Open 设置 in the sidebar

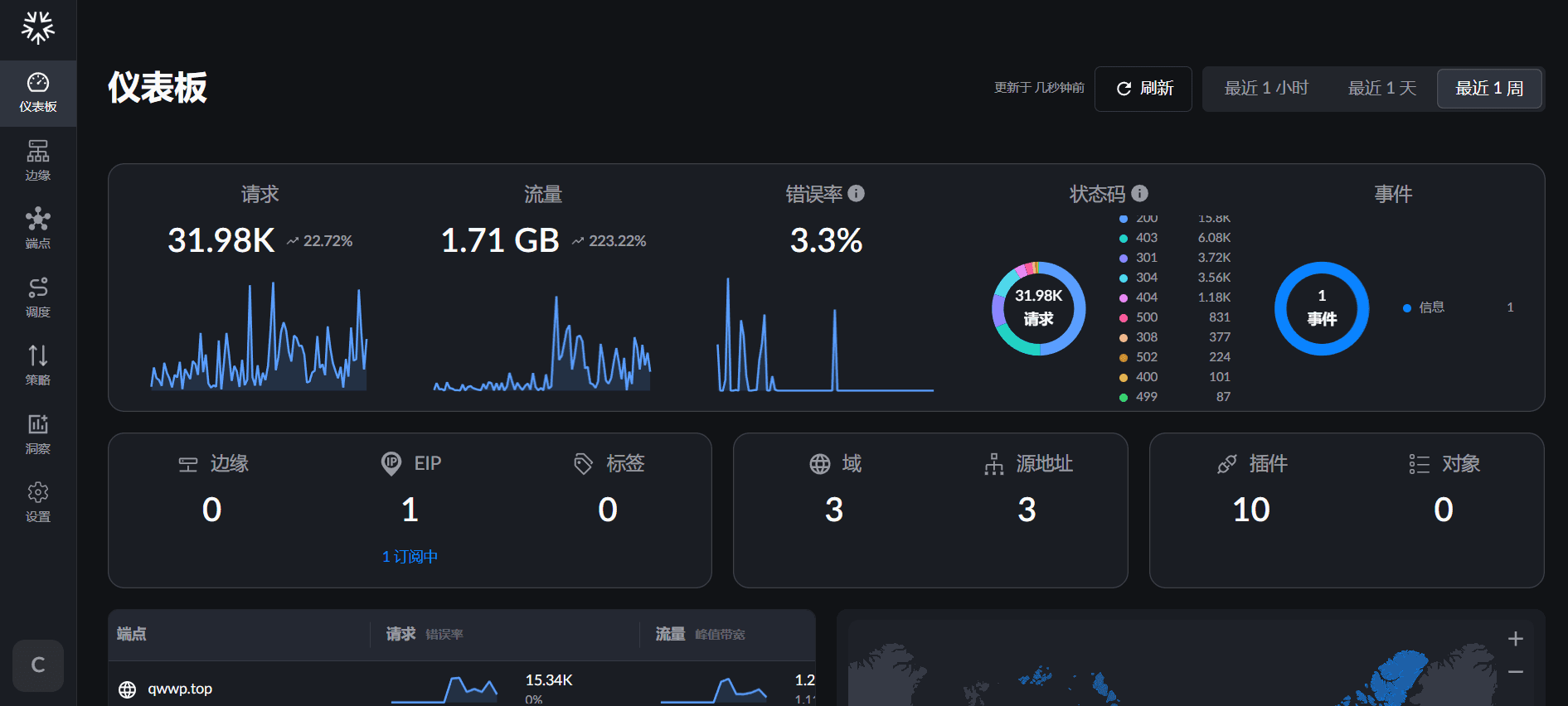[38, 502]
